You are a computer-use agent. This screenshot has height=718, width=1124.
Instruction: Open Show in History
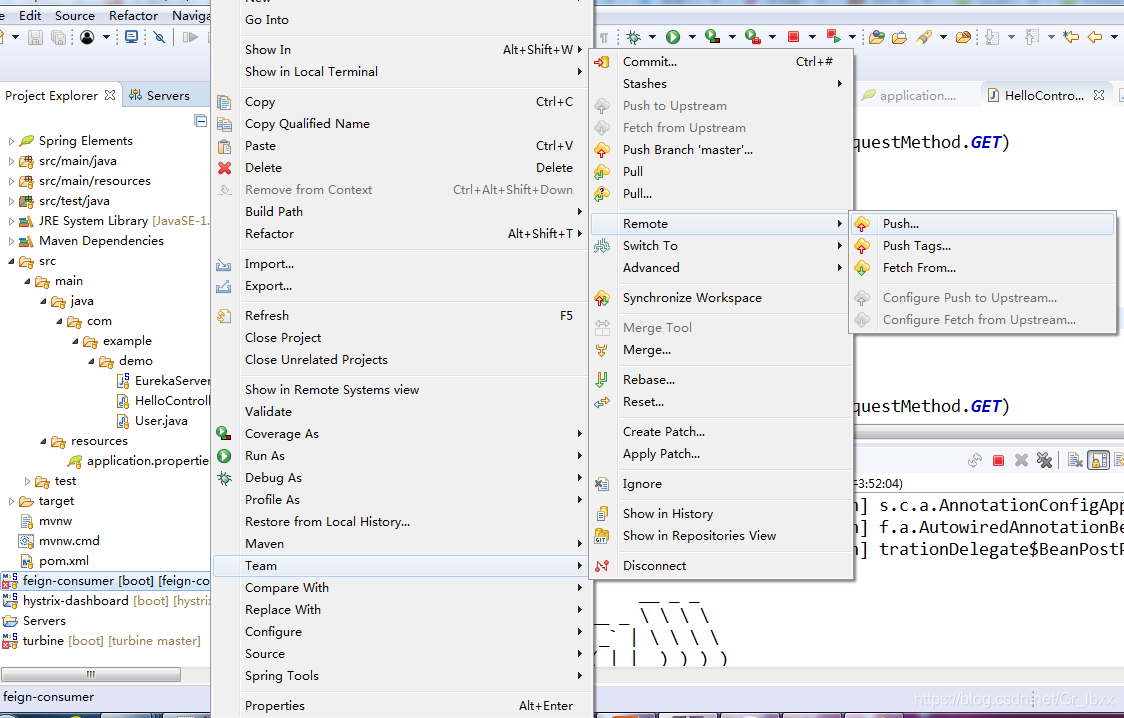721,514
